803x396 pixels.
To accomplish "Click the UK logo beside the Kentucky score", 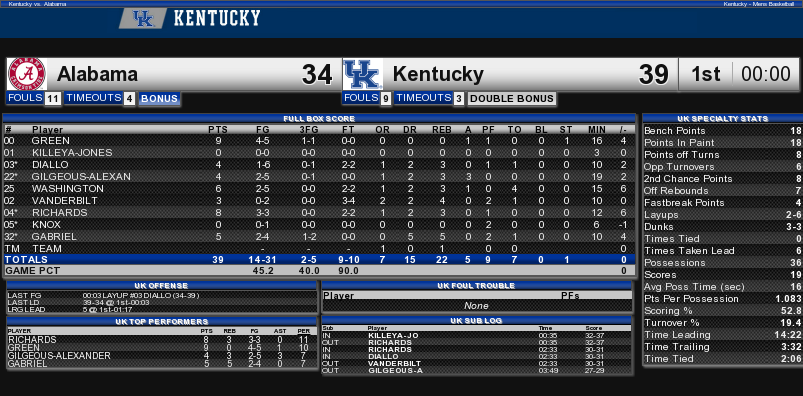I will point(363,75).
